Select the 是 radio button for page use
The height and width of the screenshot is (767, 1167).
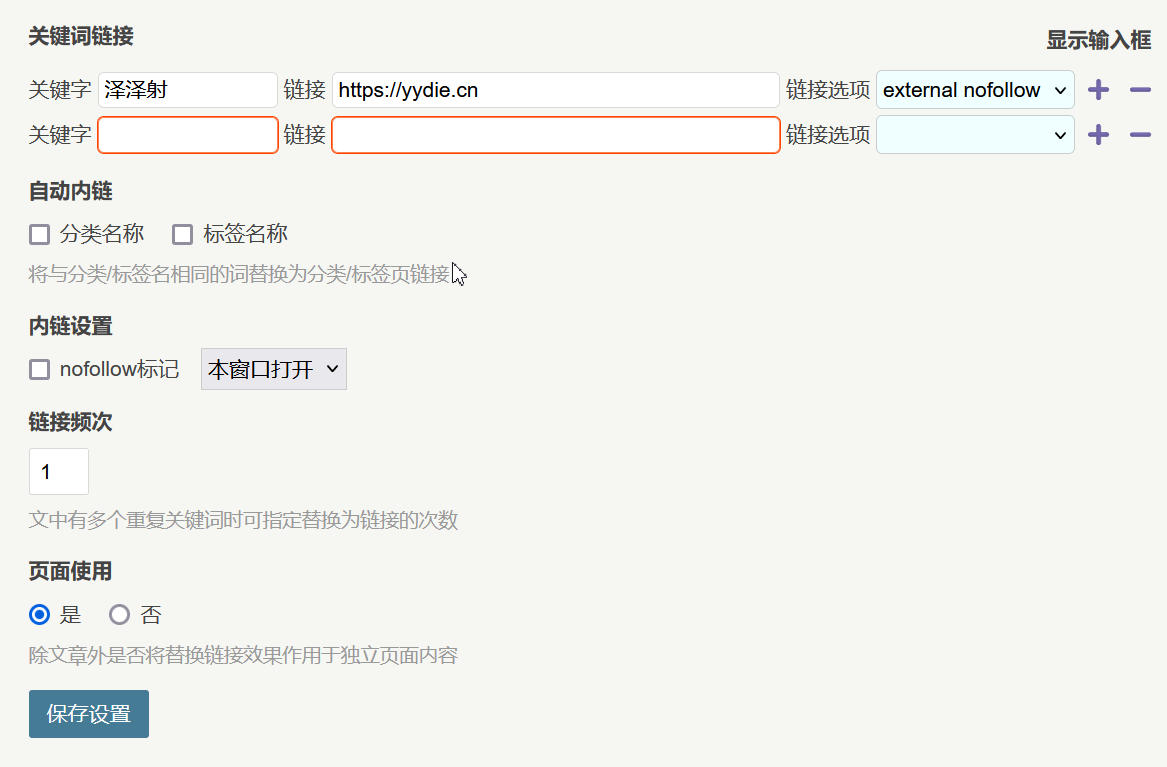click(40, 615)
